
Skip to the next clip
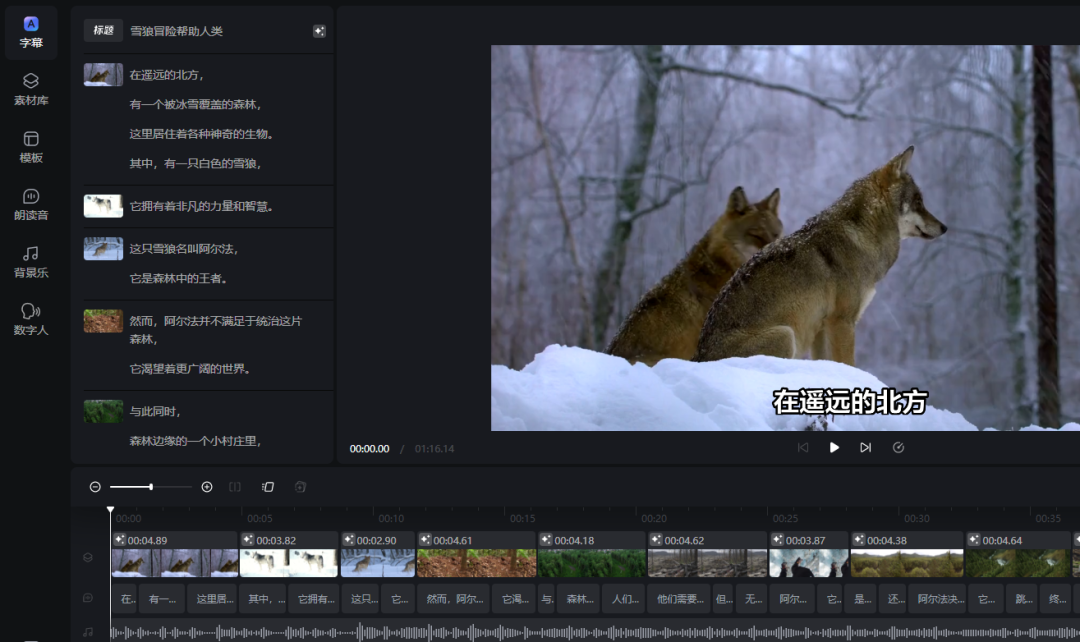(865, 448)
